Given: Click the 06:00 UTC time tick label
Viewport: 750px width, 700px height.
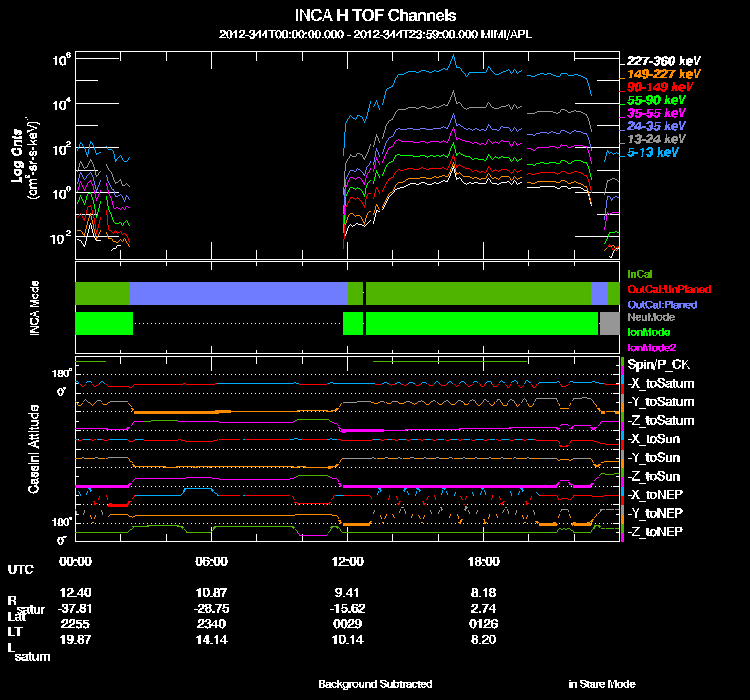Looking at the screenshot, I should pos(211,561).
